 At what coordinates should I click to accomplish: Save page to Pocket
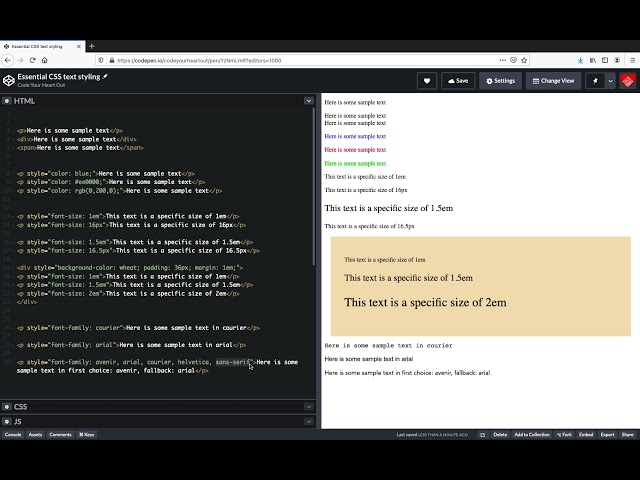513,60
